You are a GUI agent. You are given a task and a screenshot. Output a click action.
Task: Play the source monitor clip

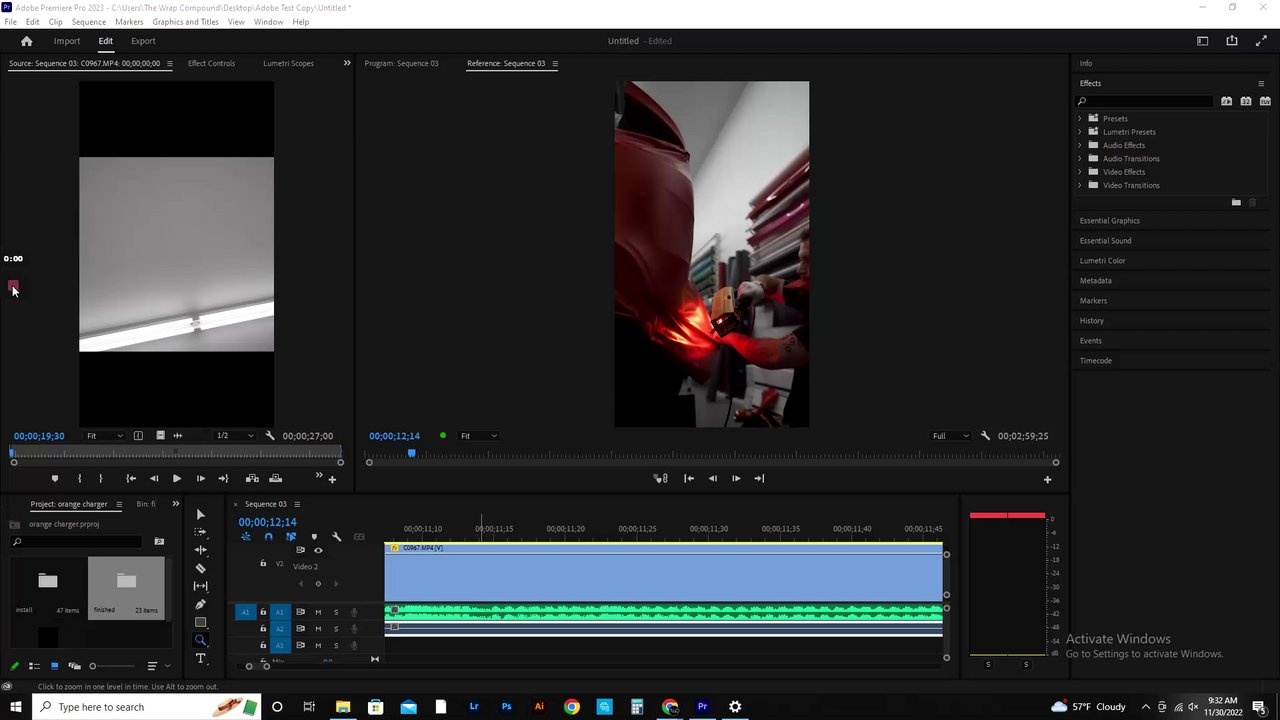[177, 479]
